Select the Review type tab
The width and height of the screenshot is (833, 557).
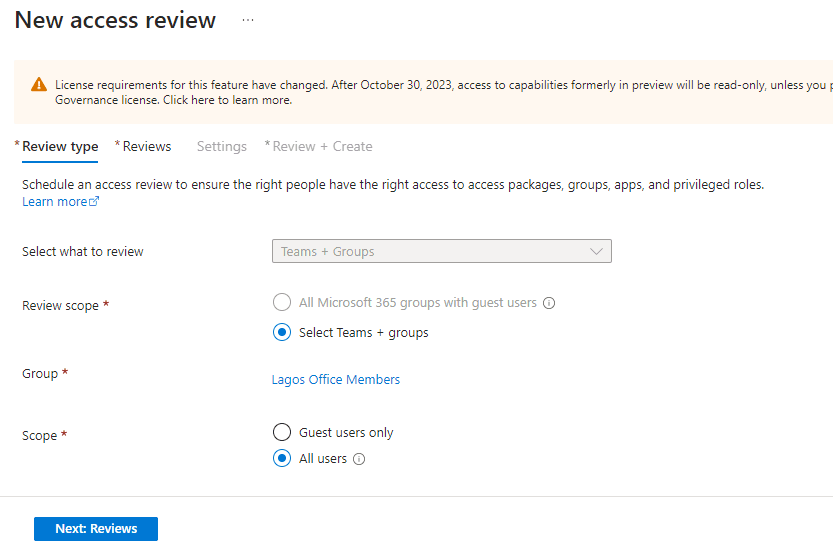tap(60, 146)
